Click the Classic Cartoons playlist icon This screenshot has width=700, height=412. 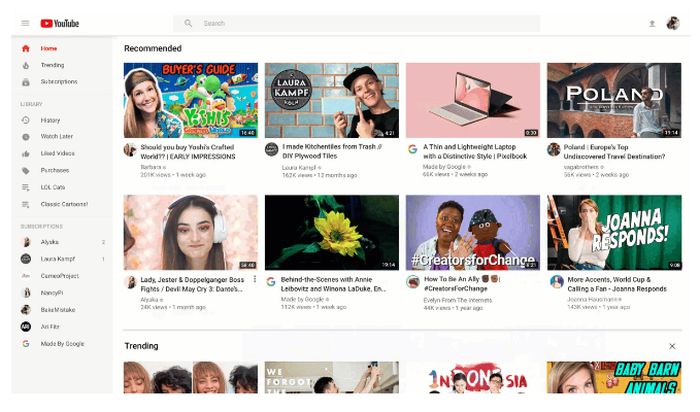point(26,204)
